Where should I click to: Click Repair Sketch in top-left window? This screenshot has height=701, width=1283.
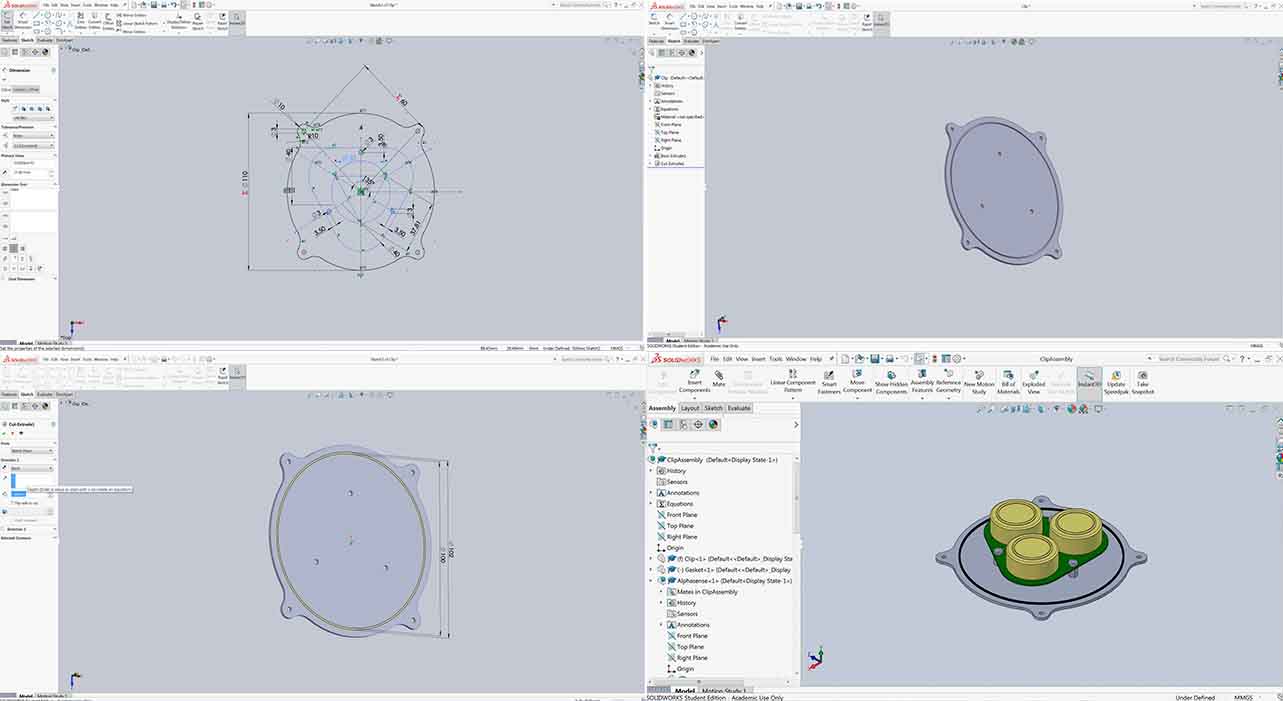[198, 21]
